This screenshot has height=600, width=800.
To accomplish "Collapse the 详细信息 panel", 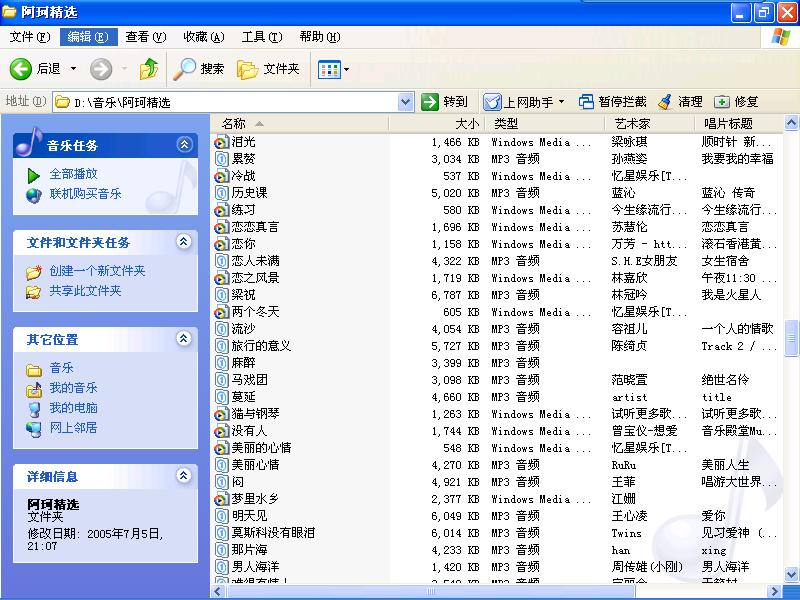I will tap(184, 476).
